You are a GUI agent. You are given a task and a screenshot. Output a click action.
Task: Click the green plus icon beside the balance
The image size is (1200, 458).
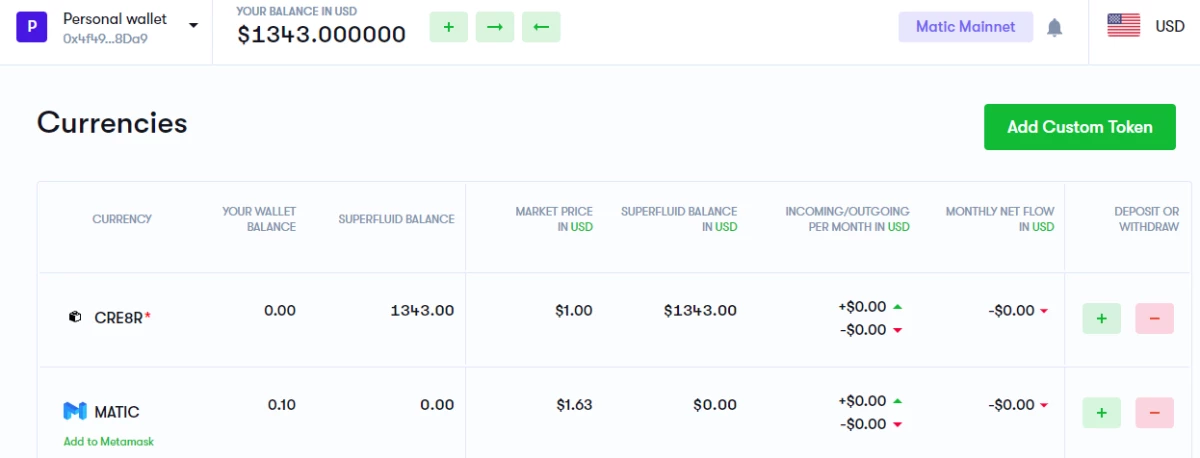(448, 27)
